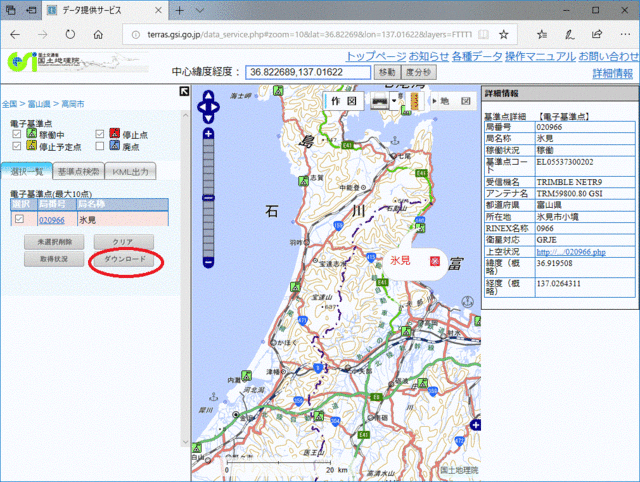Open the トップページ link
640x482 pixels.
(x=376, y=56)
